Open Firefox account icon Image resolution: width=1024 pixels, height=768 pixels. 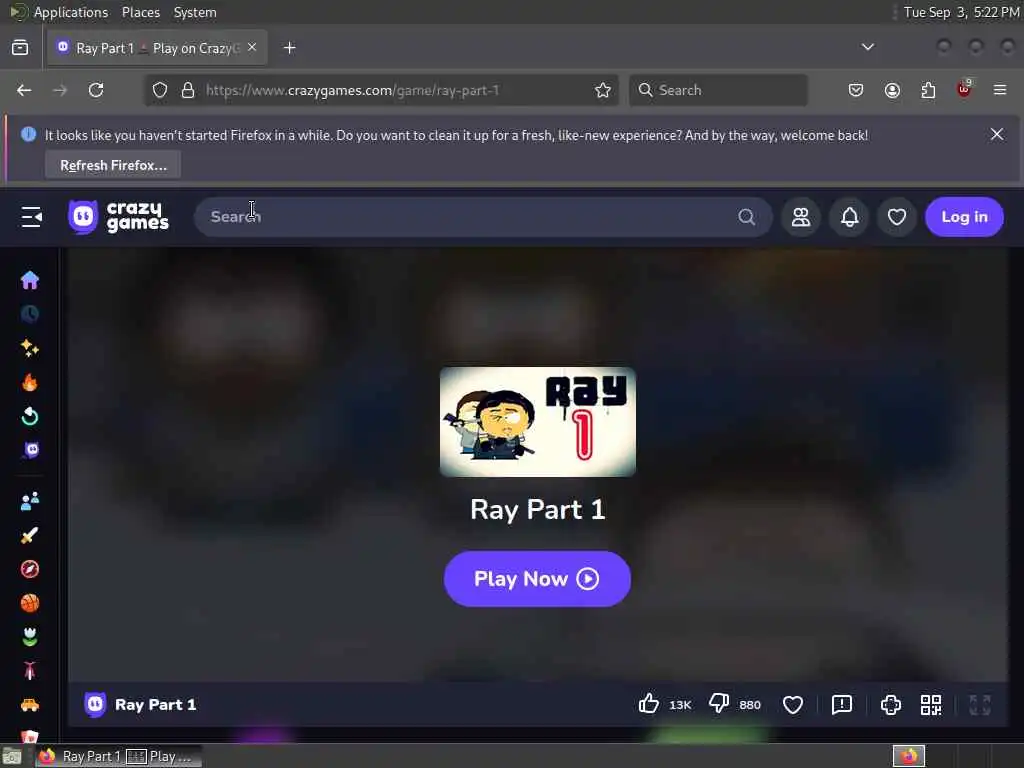click(892, 90)
